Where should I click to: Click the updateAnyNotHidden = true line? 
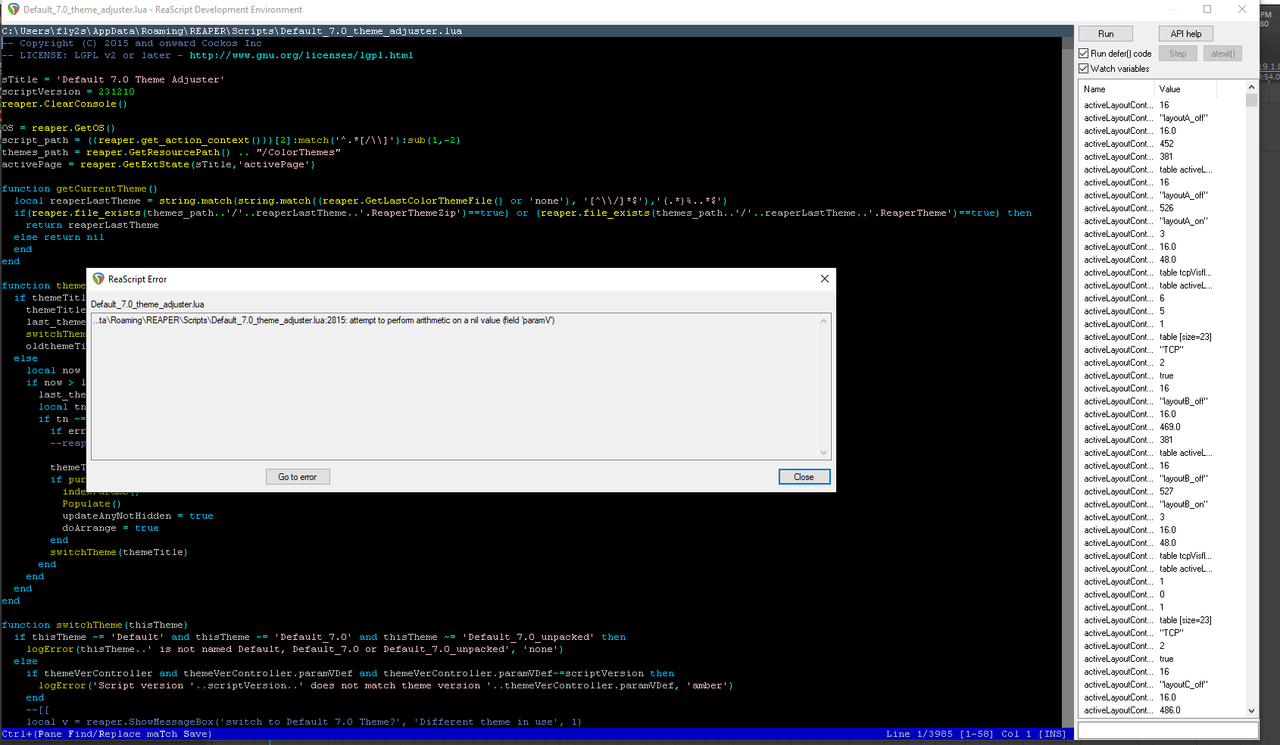click(x=138, y=516)
